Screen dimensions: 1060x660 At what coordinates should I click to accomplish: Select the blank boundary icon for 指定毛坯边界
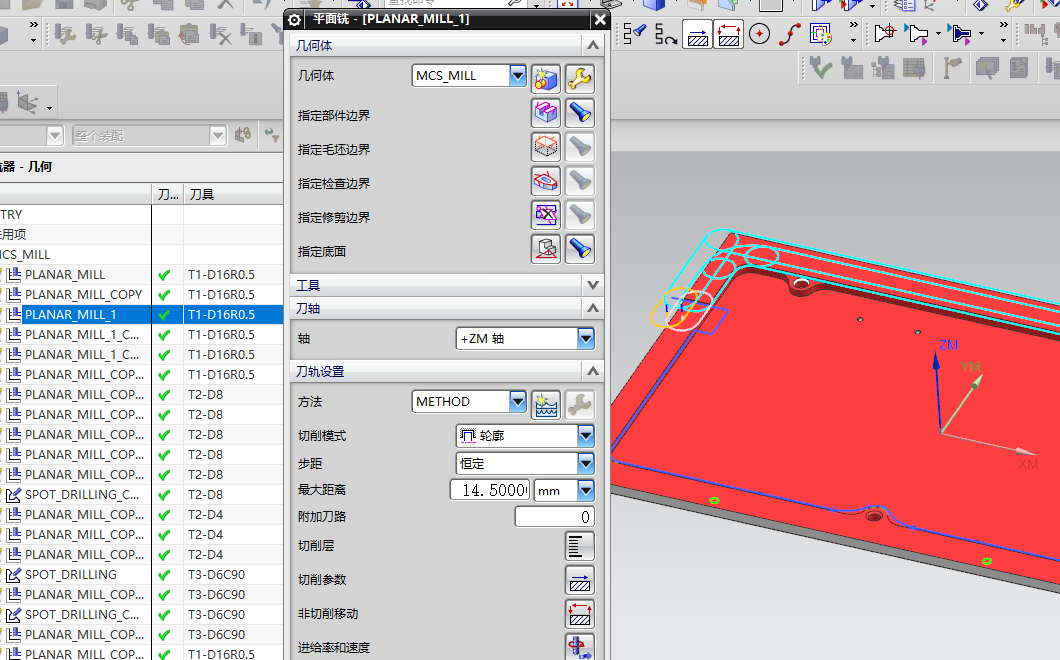point(546,147)
